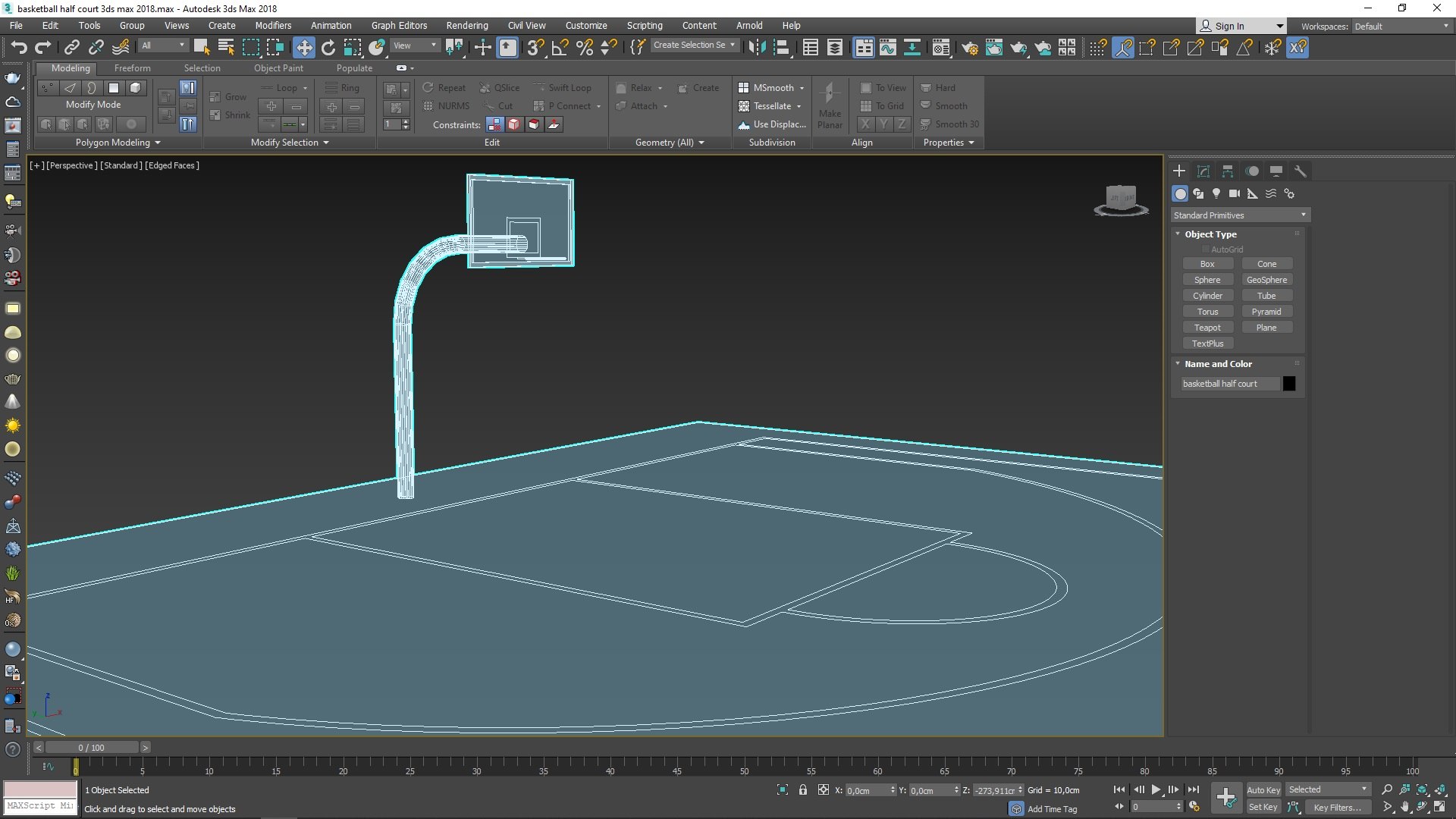Viewport: 1456px width, 819px height.
Task: Open the object color swatch
Action: [x=1288, y=384]
